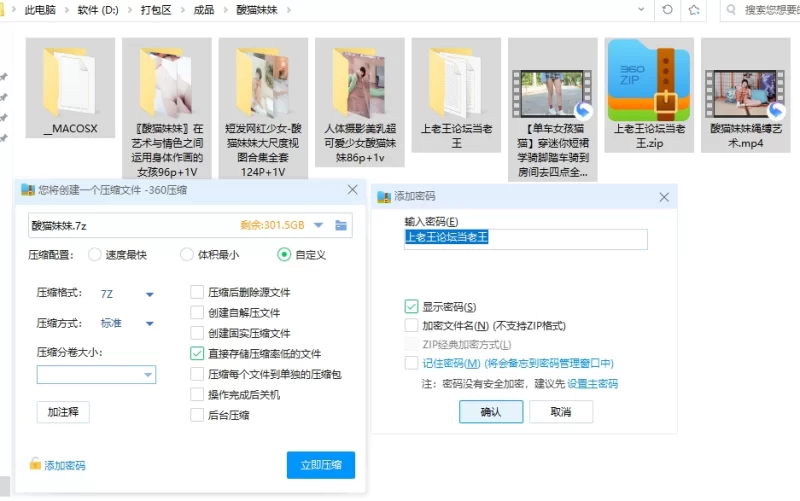This screenshot has width=800, height=501.
Task: Enable 操作完成后关机 checkbox
Action: 197,394
